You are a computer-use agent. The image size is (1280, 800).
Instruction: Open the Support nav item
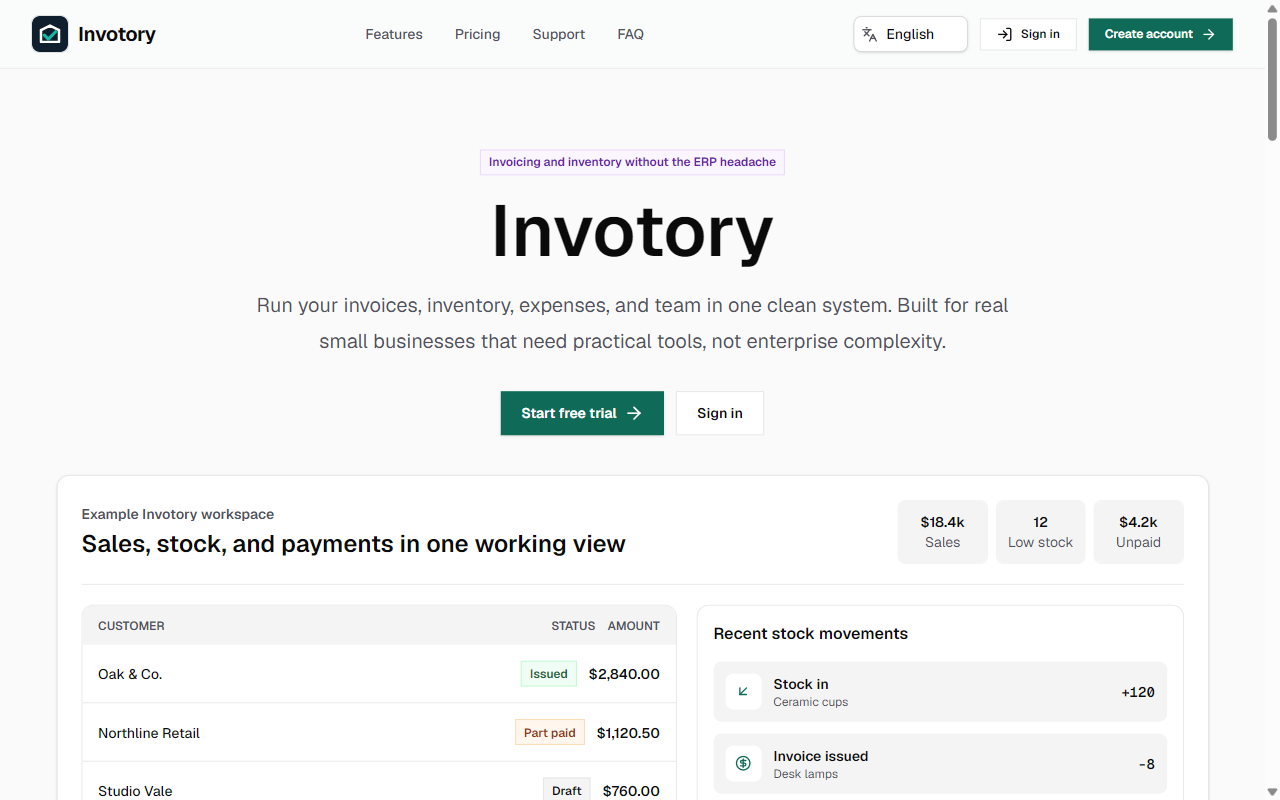[559, 34]
